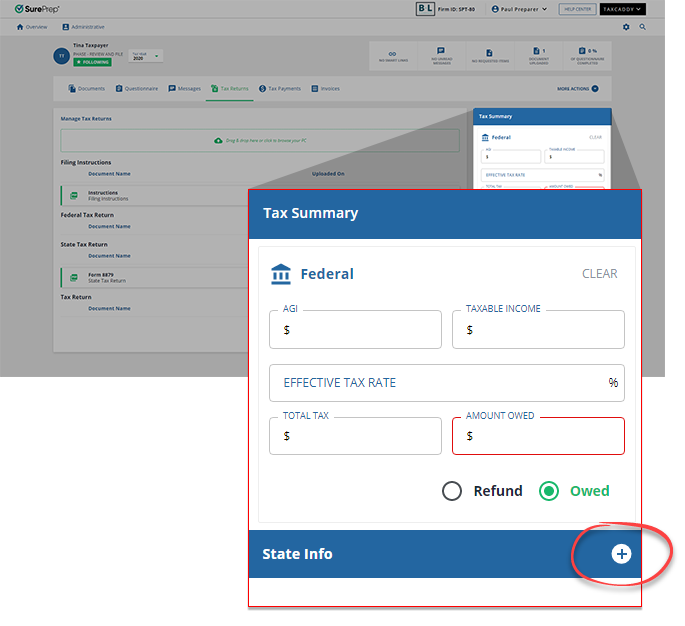Expand State Info with the plus icon
Screen dimensions: 685x626
click(621, 554)
